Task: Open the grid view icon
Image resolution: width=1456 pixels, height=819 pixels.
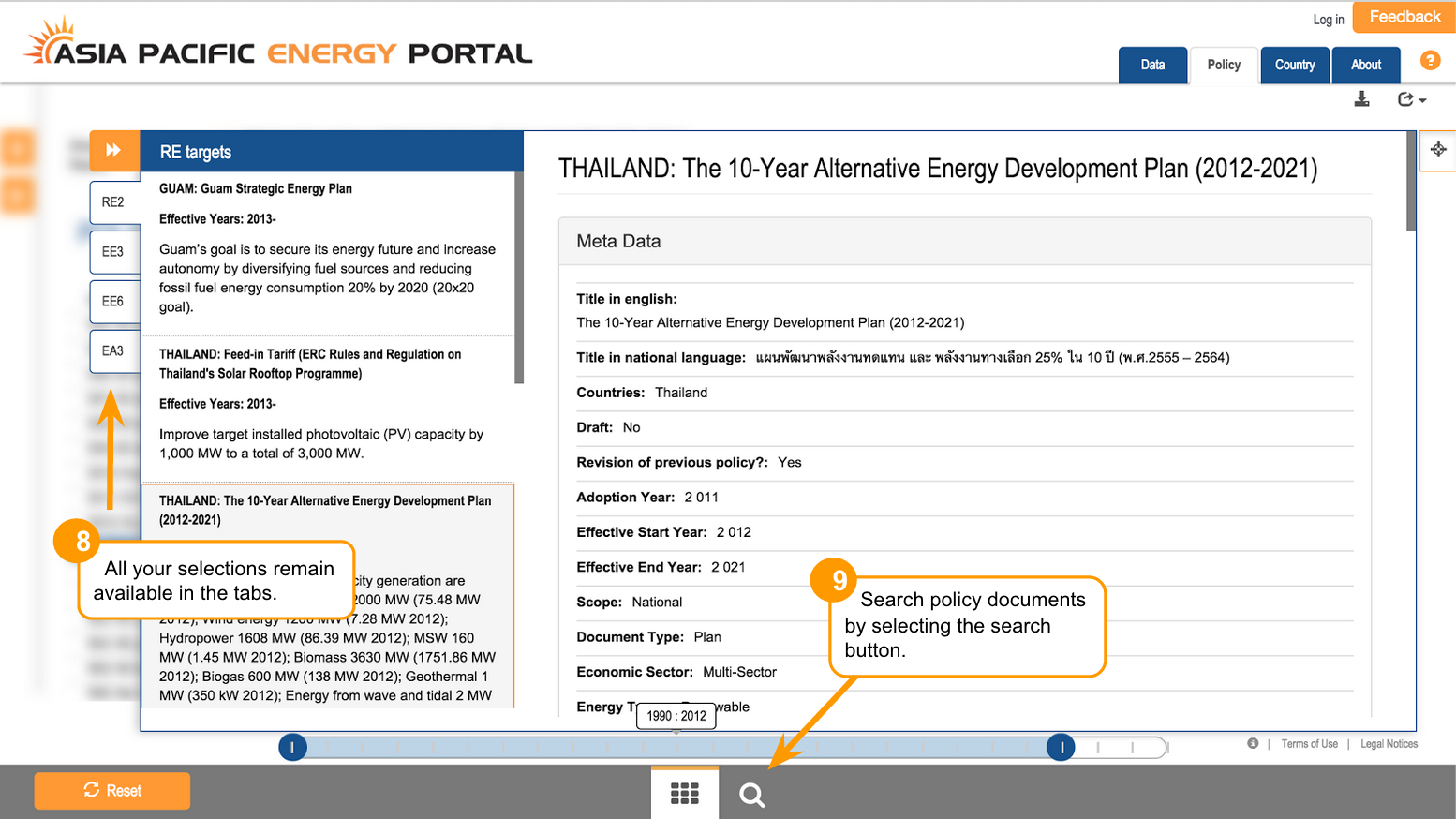Action: tap(685, 794)
